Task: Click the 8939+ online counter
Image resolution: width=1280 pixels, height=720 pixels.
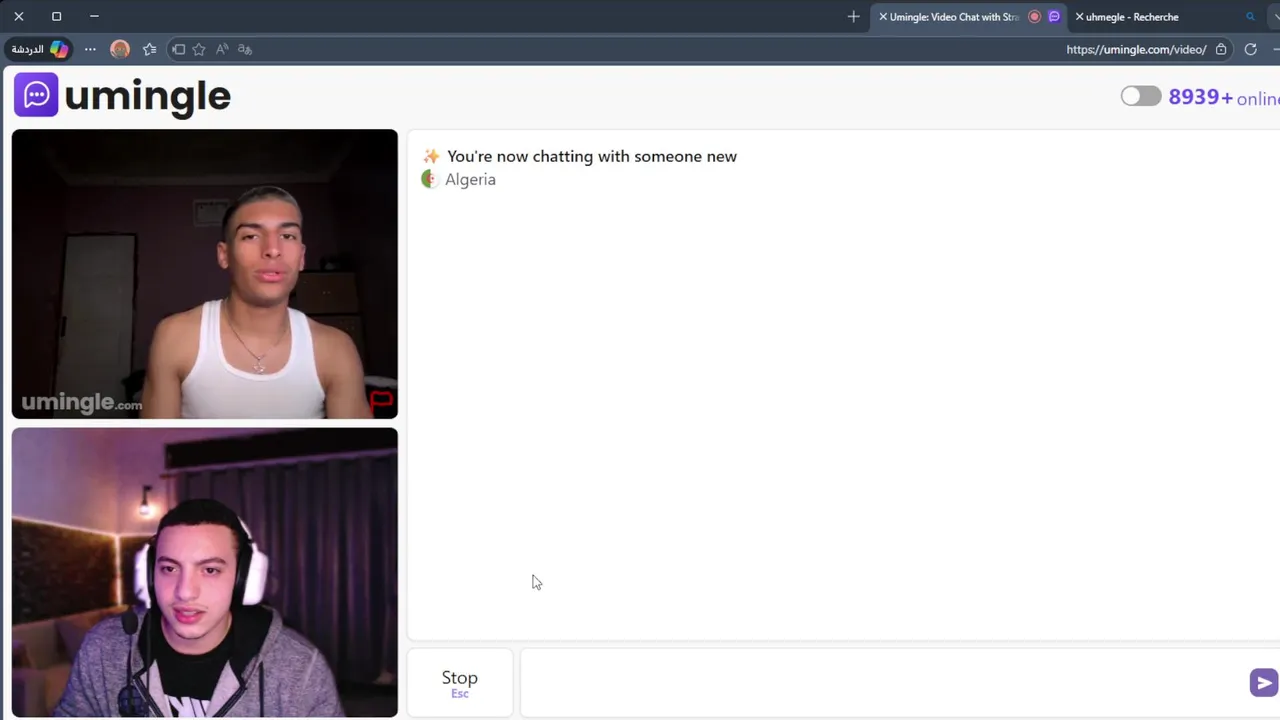Action: 1224,97
